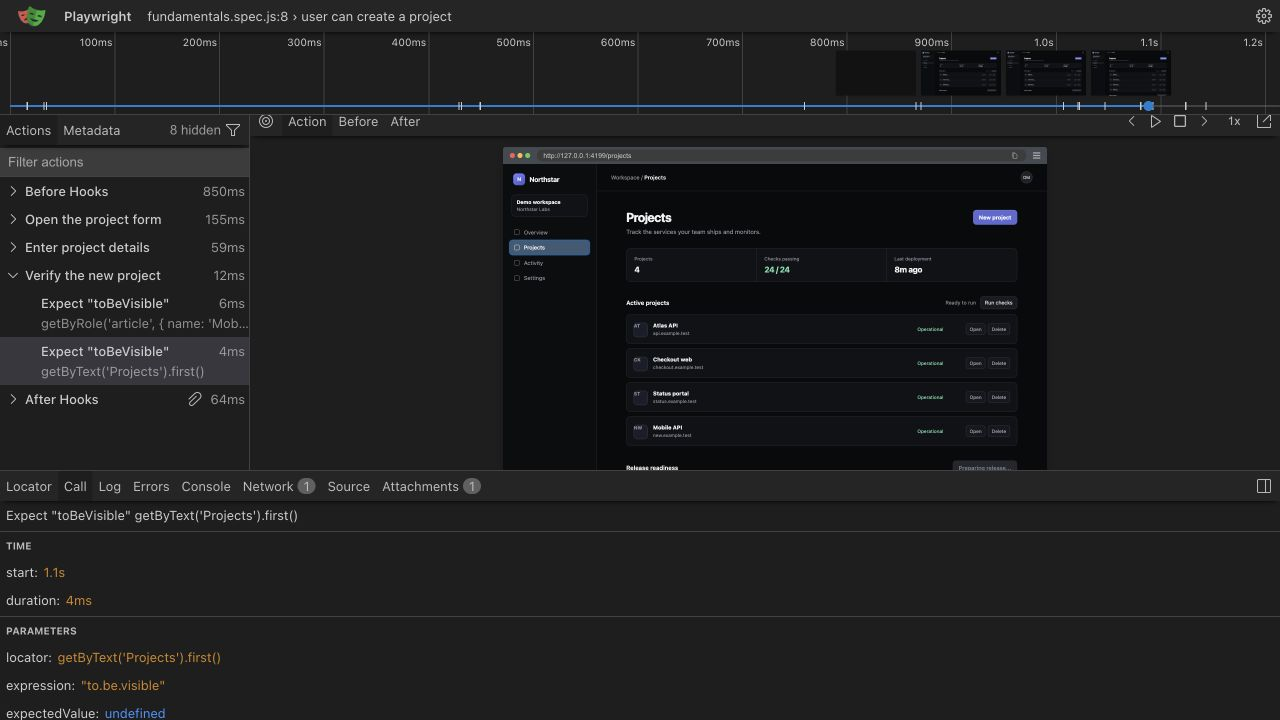Open the settings gear icon
This screenshot has width=1280, height=720.
1263,16
